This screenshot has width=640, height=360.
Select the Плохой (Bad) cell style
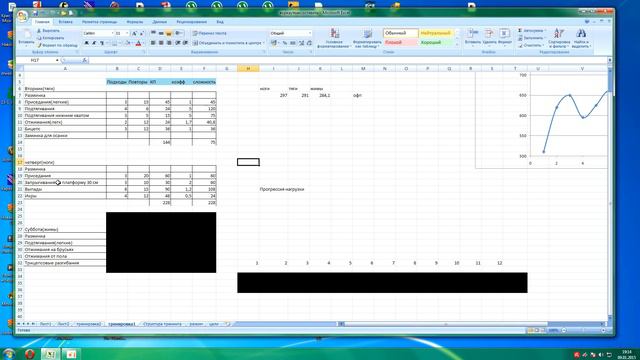400,42
